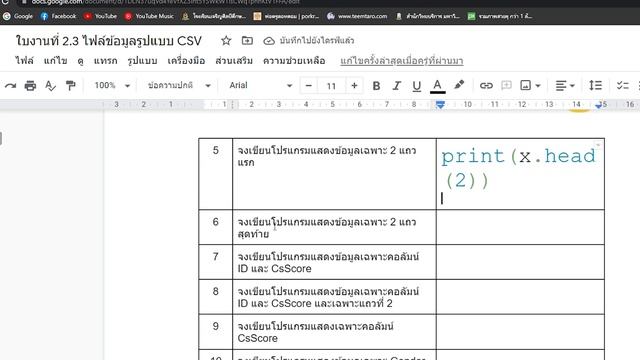Toggle underline formatting
The width and height of the screenshot is (640, 360).
coord(416,86)
